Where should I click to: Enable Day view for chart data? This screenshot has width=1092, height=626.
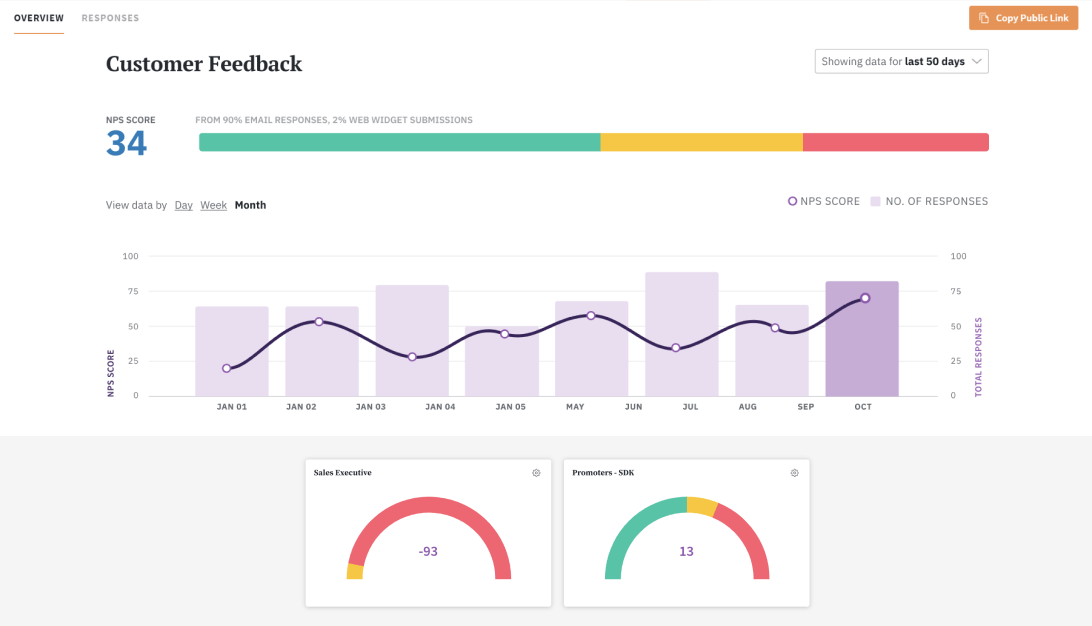[183, 205]
